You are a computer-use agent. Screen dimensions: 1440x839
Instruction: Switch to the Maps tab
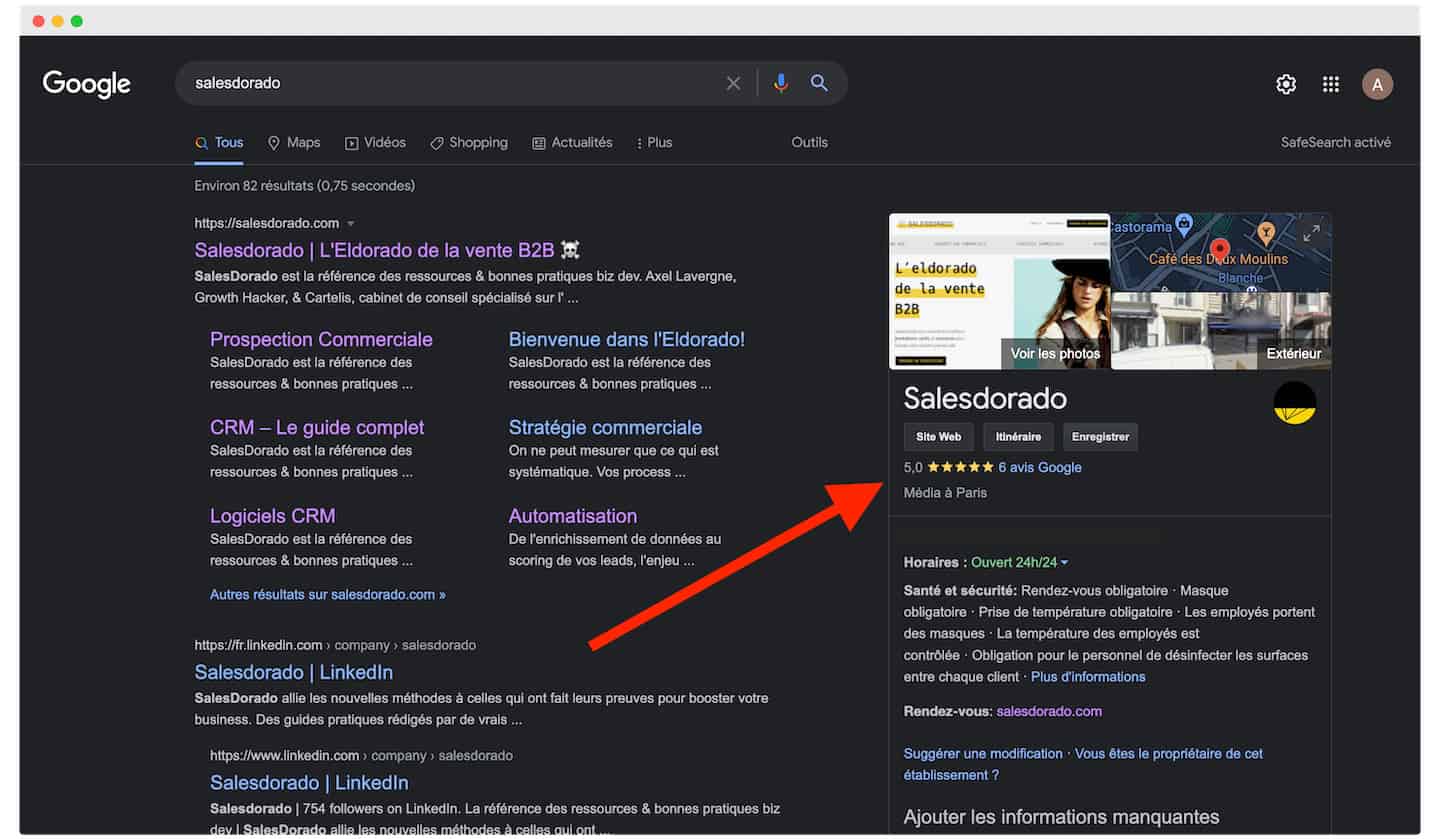click(x=294, y=143)
